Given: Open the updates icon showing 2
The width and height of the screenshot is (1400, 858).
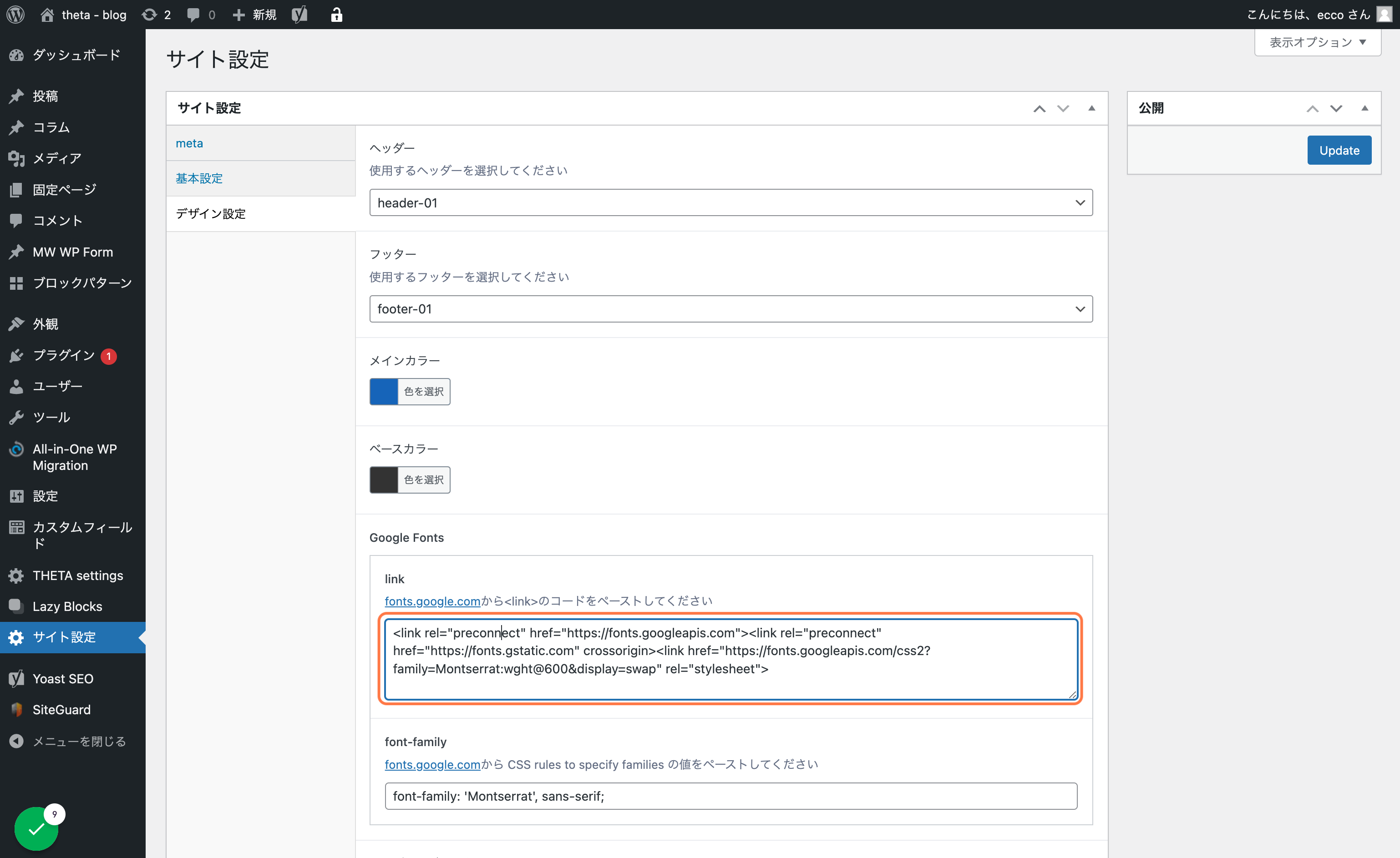Looking at the screenshot, I should 156,14.
